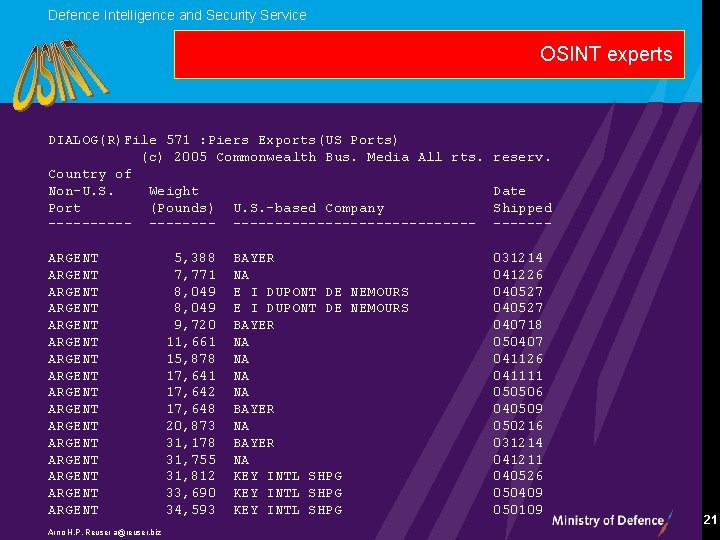
Task: Select date shipped 041126
Action: (x=518, y=359)
